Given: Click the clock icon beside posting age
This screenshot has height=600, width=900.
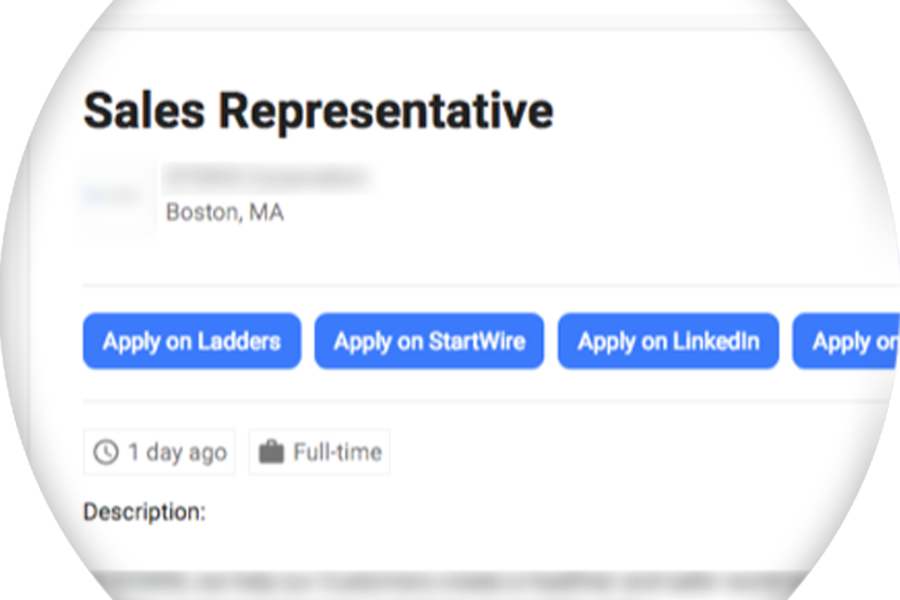Looking at the screenshot, I should pos(106,452).
